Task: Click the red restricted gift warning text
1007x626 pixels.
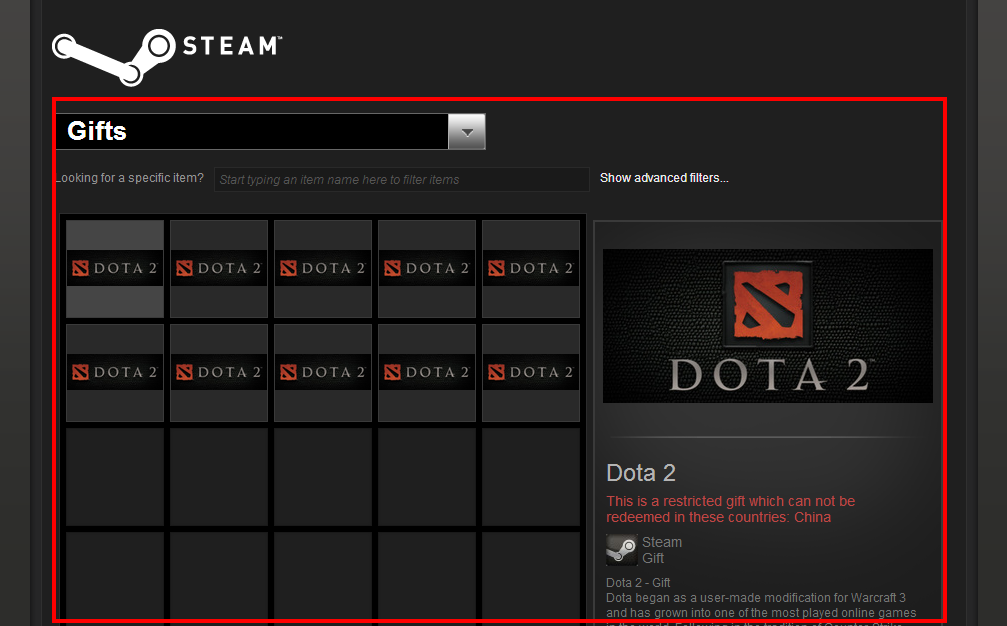Action: (x=730, y=509)
